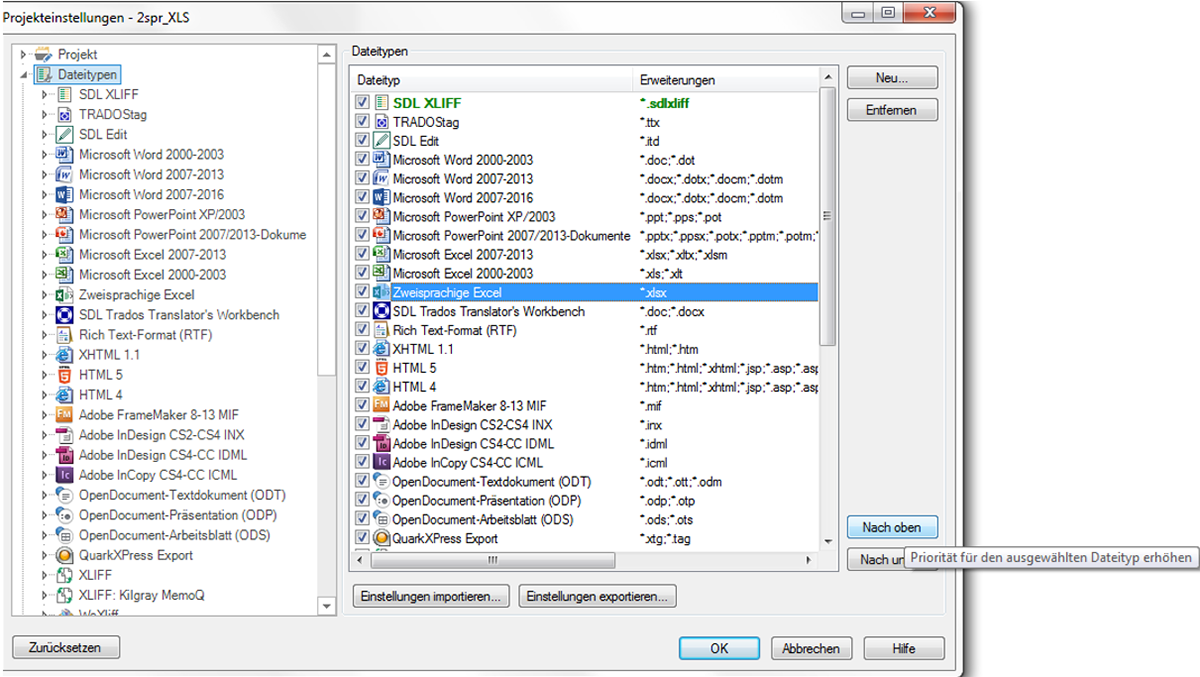1200x677 pixels.
Task: Click the Neu... button
Action: tap(892, 78)
